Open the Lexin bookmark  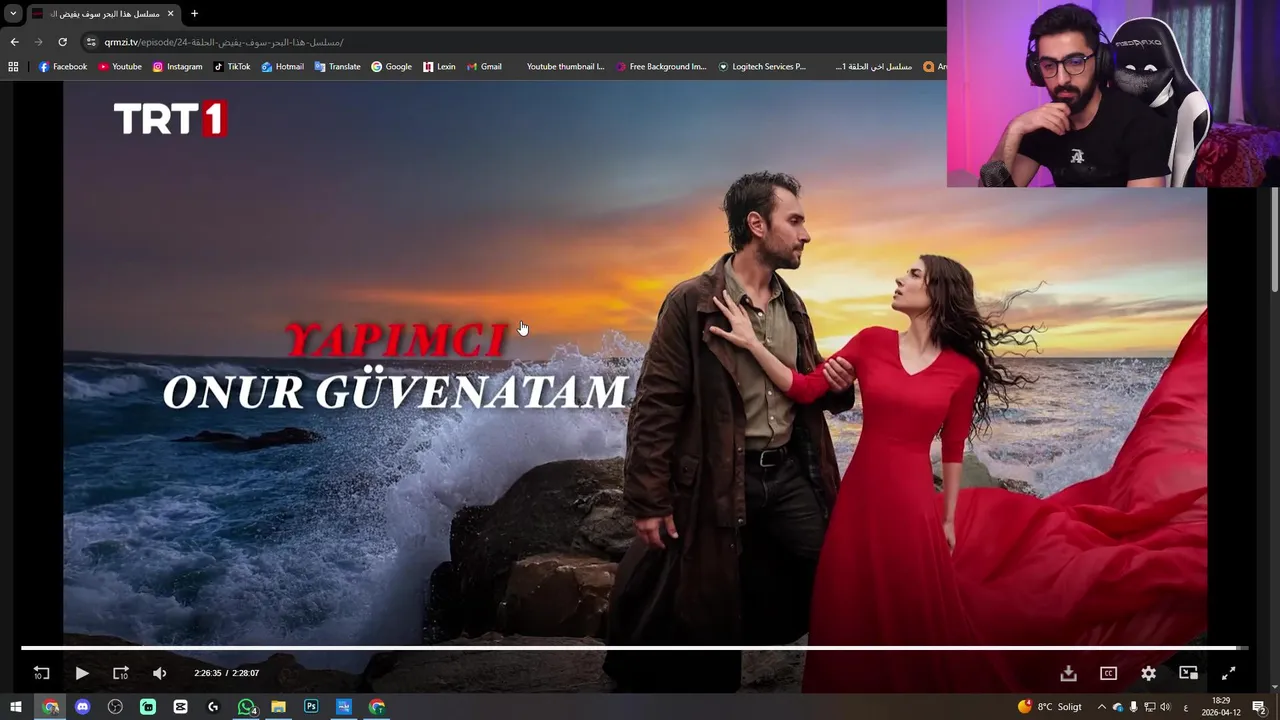pyautogui.click(x=439, y=67)
